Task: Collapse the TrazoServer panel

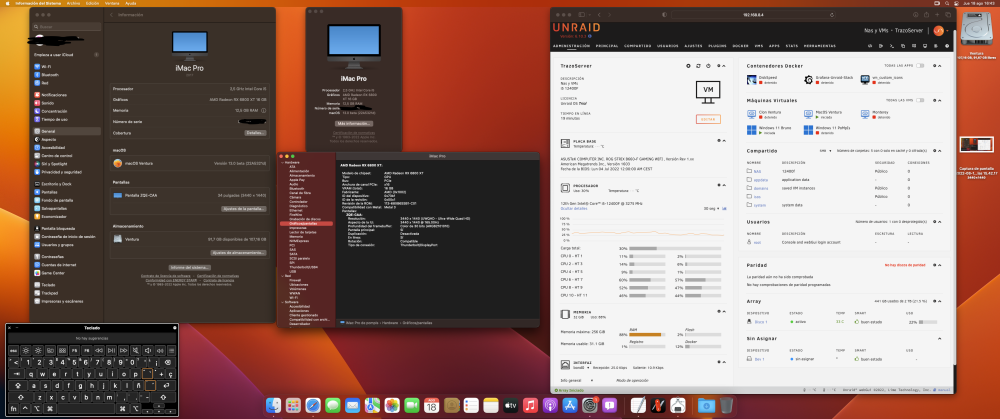Action: [x=724, y=66]
